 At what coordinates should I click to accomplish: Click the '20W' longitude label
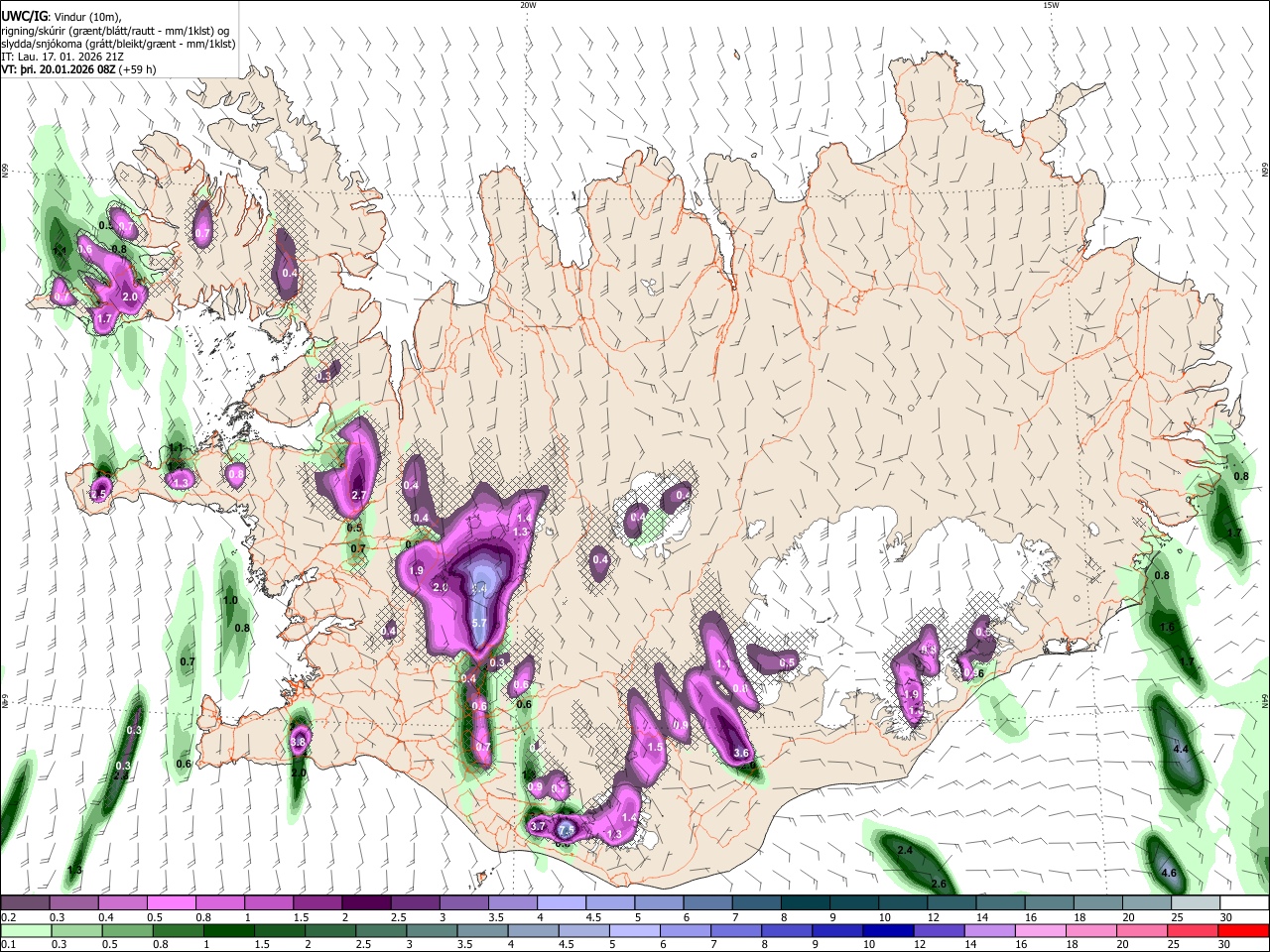(x=529, y=5)
